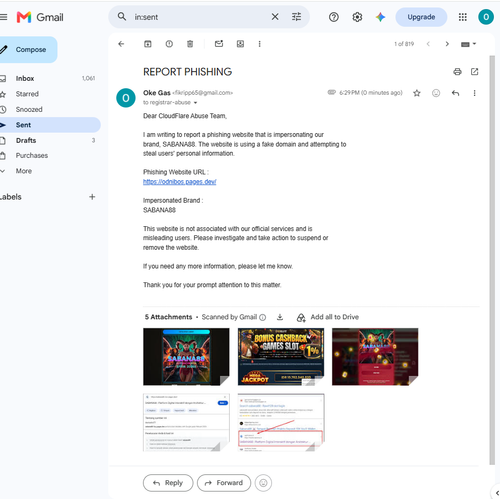Click the REPORT PHISHING subject
This screenshot has height=499, width=500.
click(x=188, y=72)
